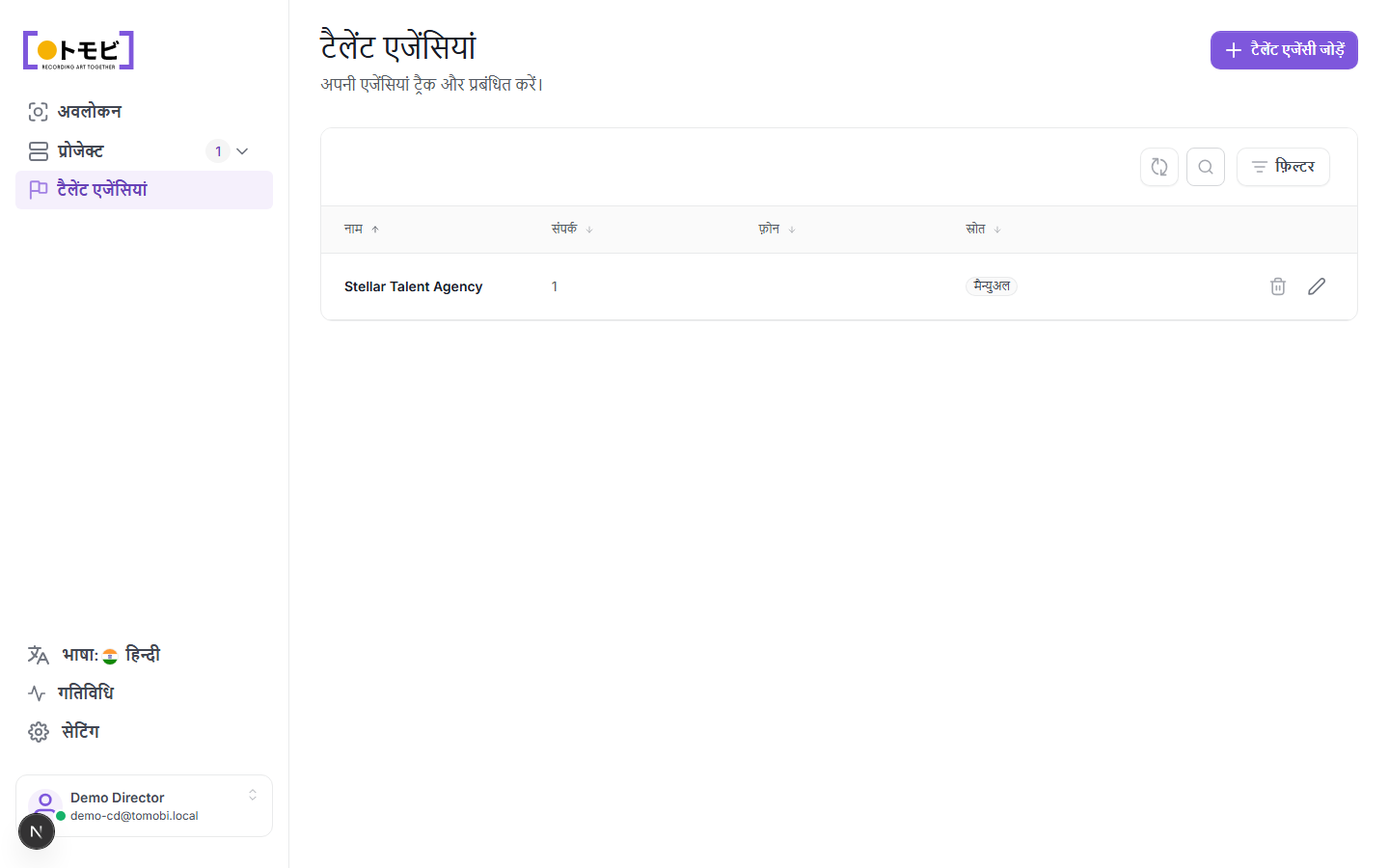Screen dimensions: 1389x868
Task: Sort by फ़ोन column header
Action: coord(776,230)
